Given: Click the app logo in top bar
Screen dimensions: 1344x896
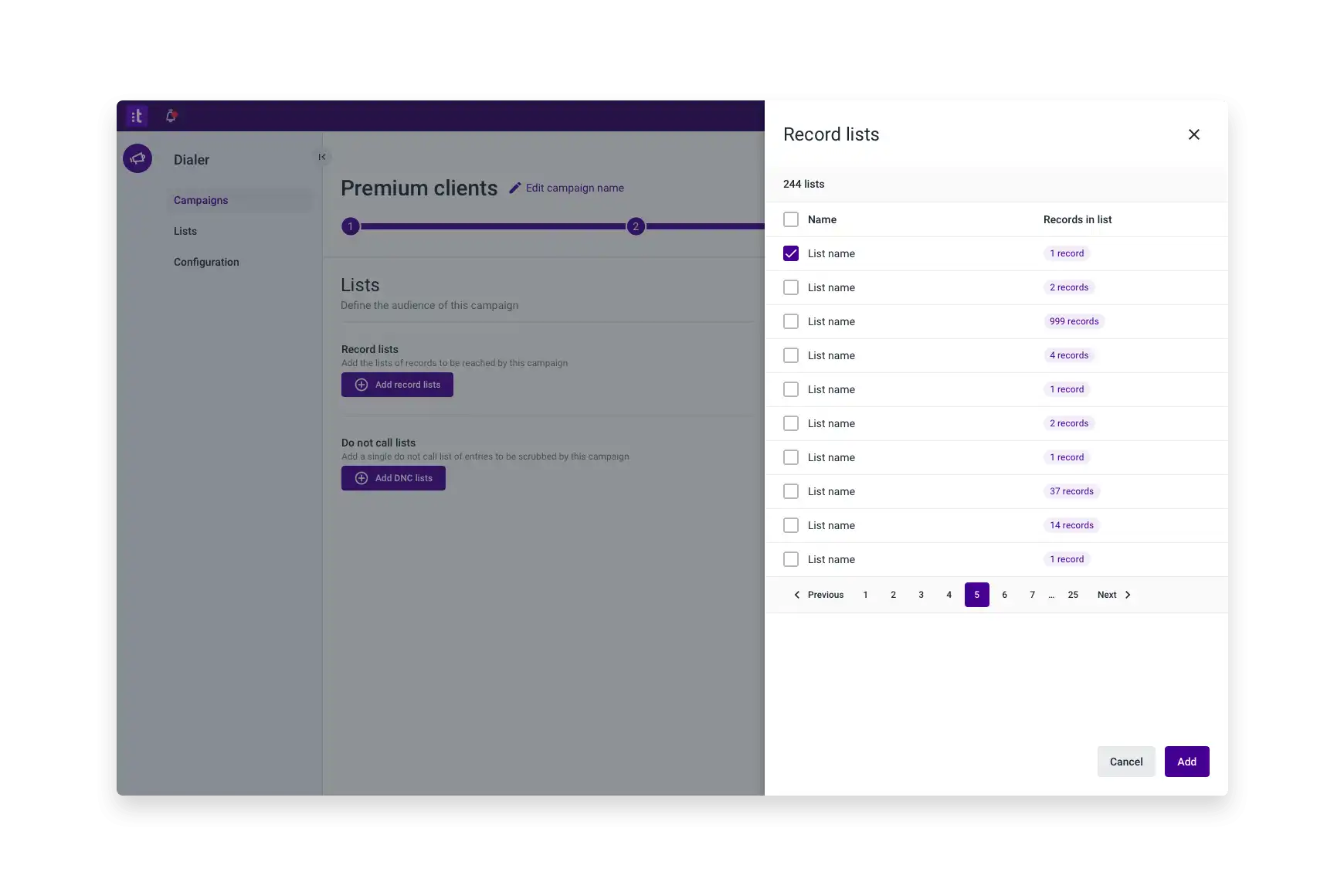Looking at the screenshot, I should [137, 116].
